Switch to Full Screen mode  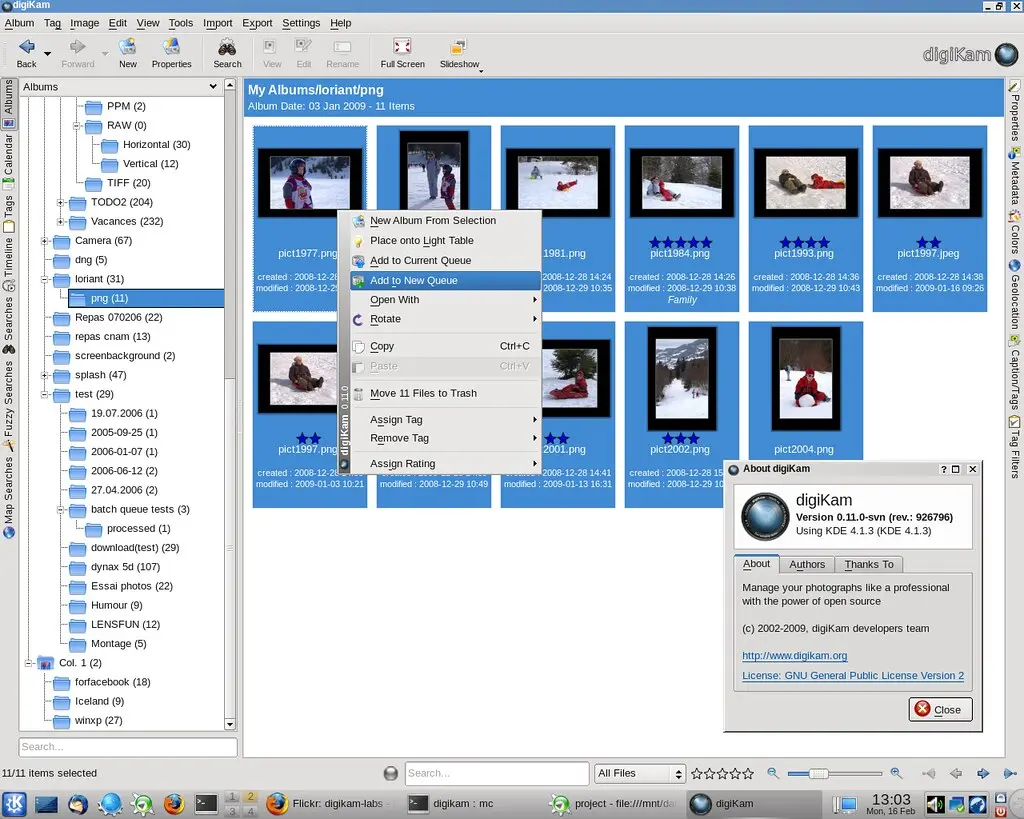402,52
